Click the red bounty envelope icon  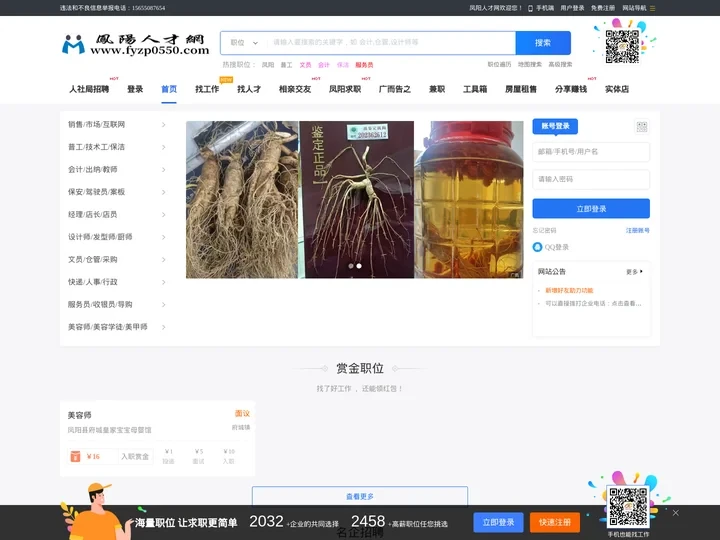click(x=75, y=456)
